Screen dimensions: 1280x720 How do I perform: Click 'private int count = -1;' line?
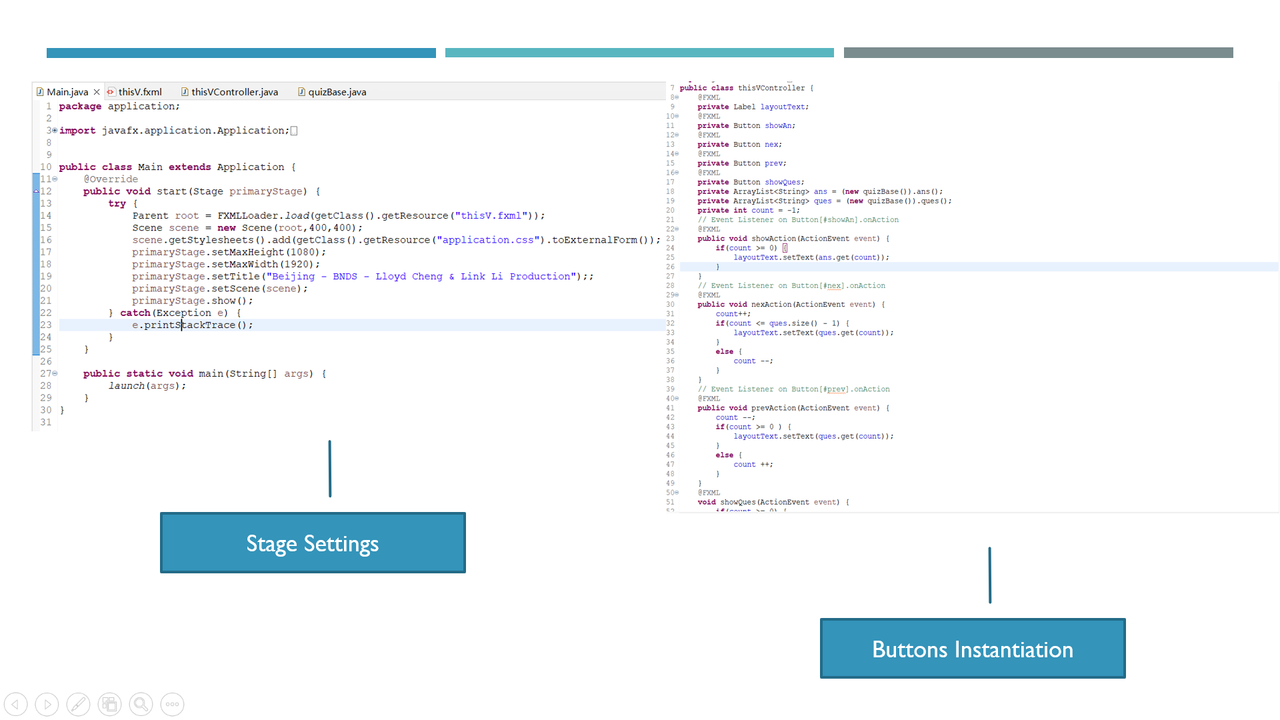tap(748, 210)
